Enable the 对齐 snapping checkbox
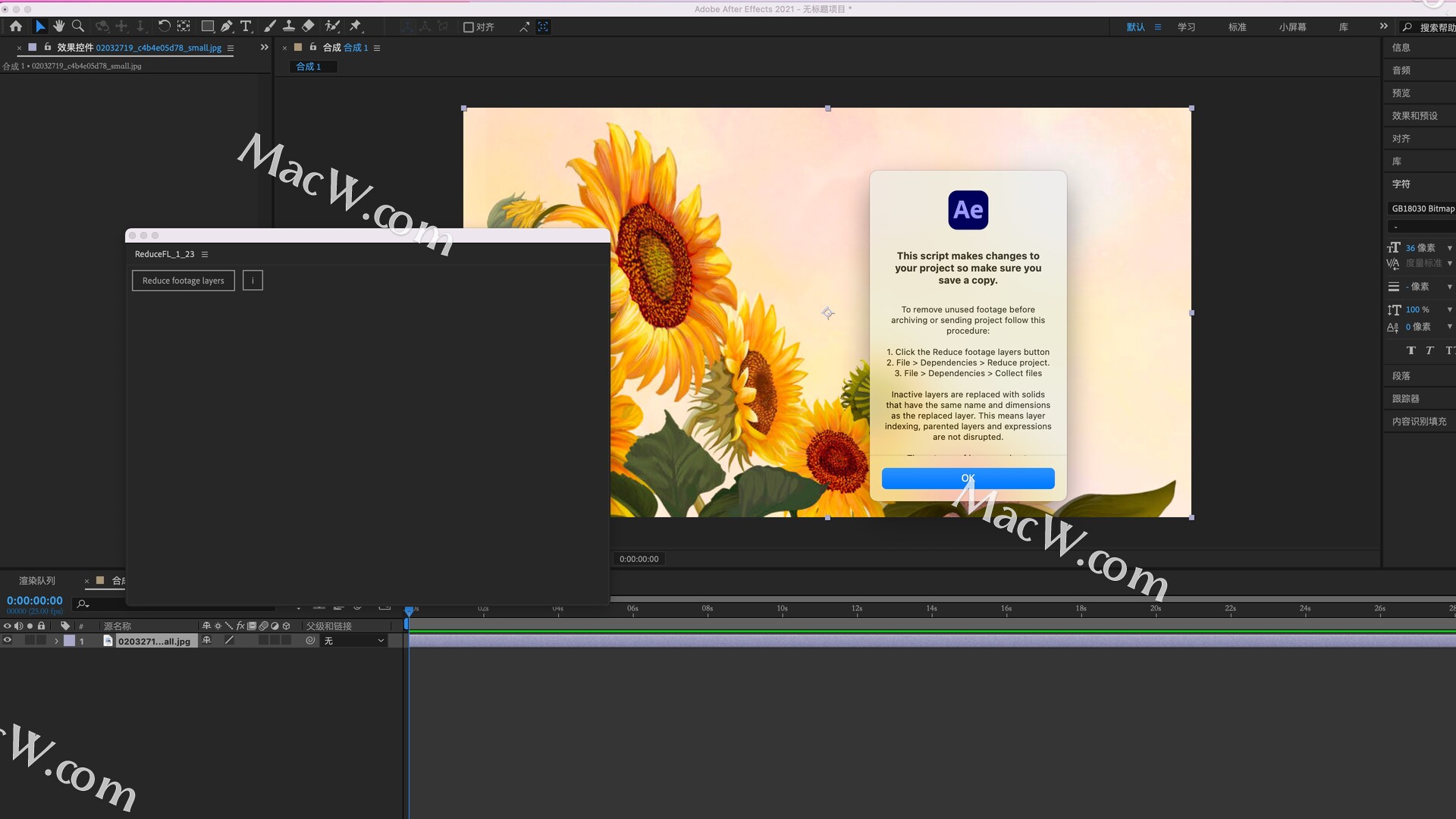1456x819 pixels. point(469,27)
